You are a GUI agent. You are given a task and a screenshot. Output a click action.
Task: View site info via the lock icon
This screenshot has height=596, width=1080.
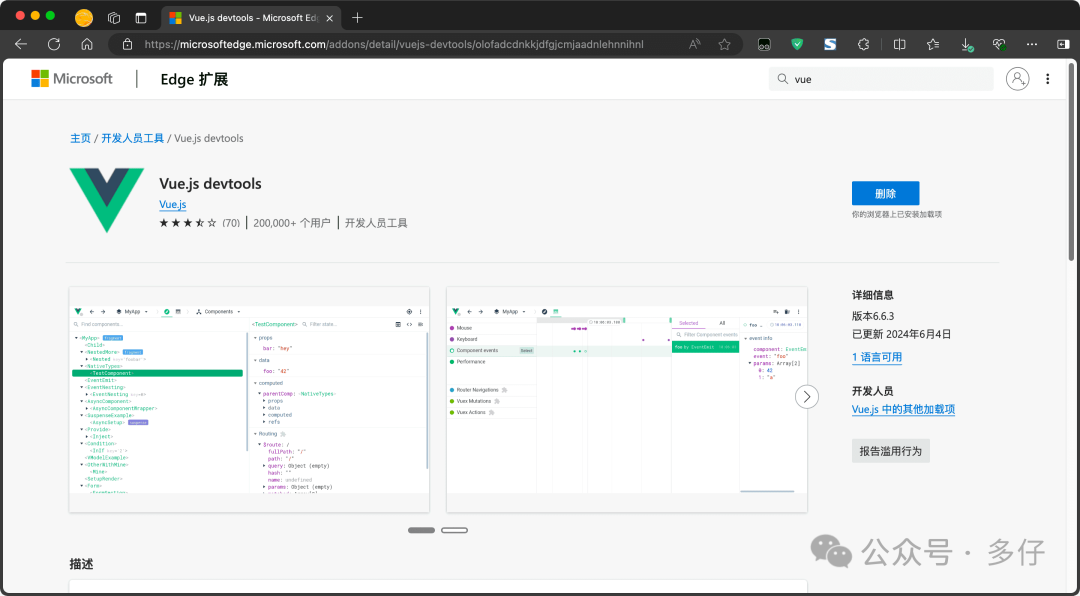(127, 44)
